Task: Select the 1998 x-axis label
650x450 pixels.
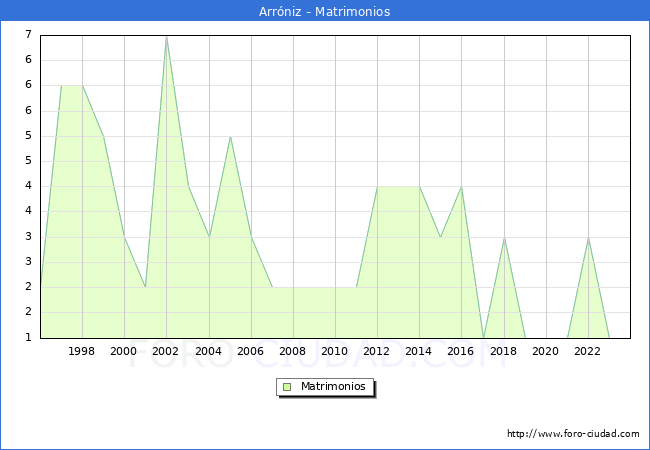Action: [x=82, y=351]
